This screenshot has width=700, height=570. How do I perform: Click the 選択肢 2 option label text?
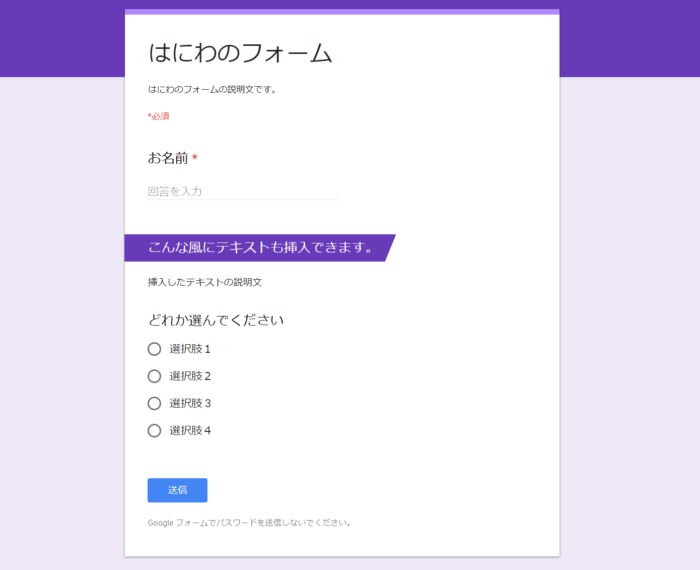(190, 376)
